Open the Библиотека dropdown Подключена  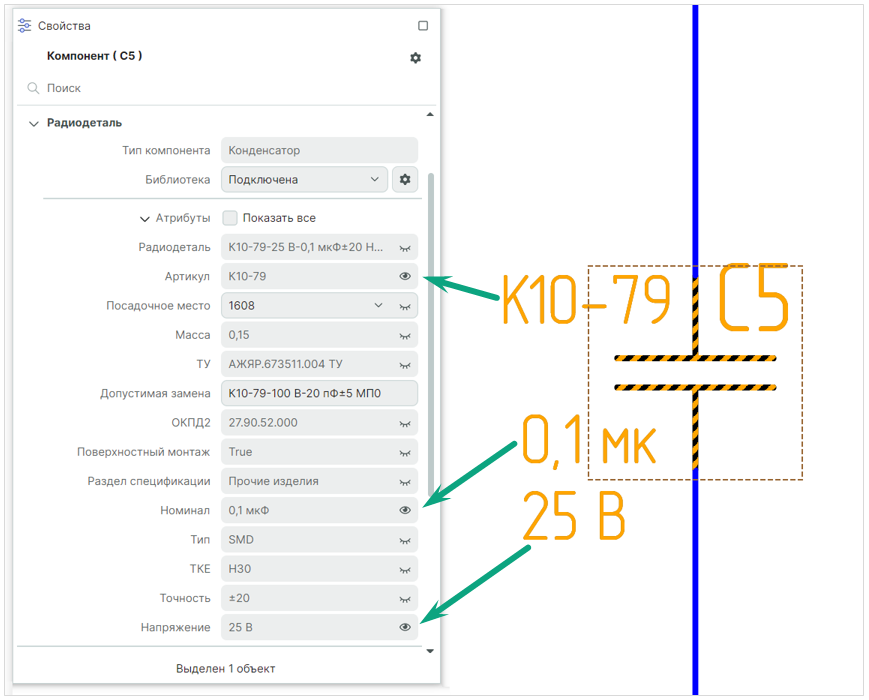pyautogui.click(x=304, y=180)
